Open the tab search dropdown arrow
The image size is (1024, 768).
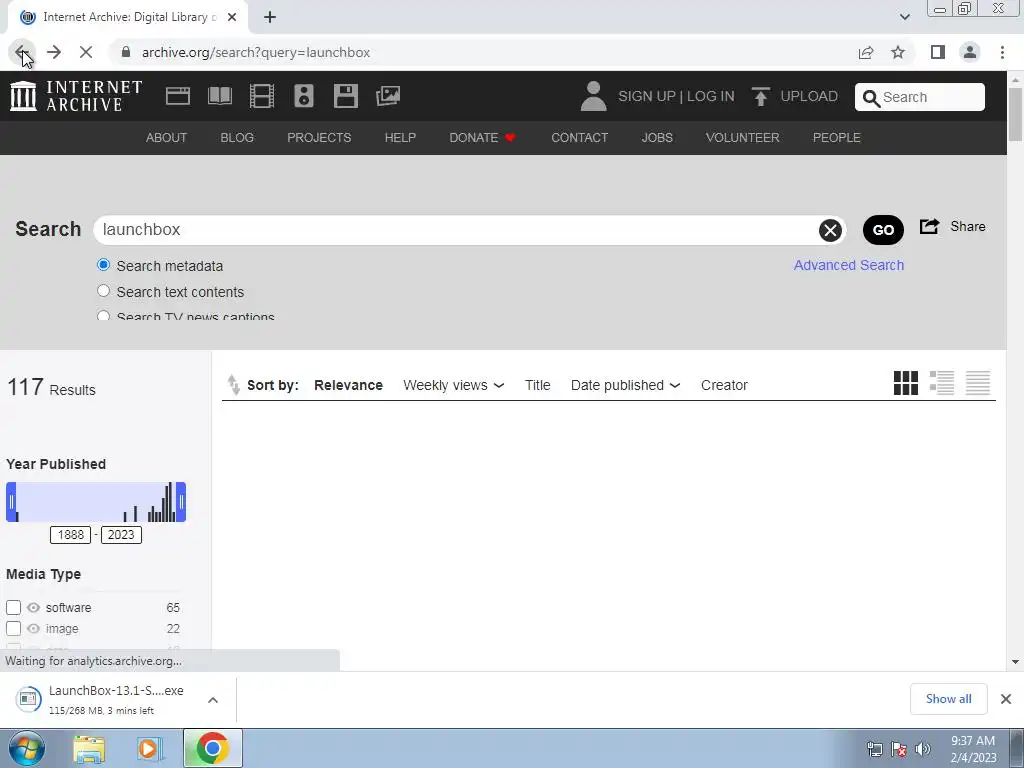tap(904, 17)
